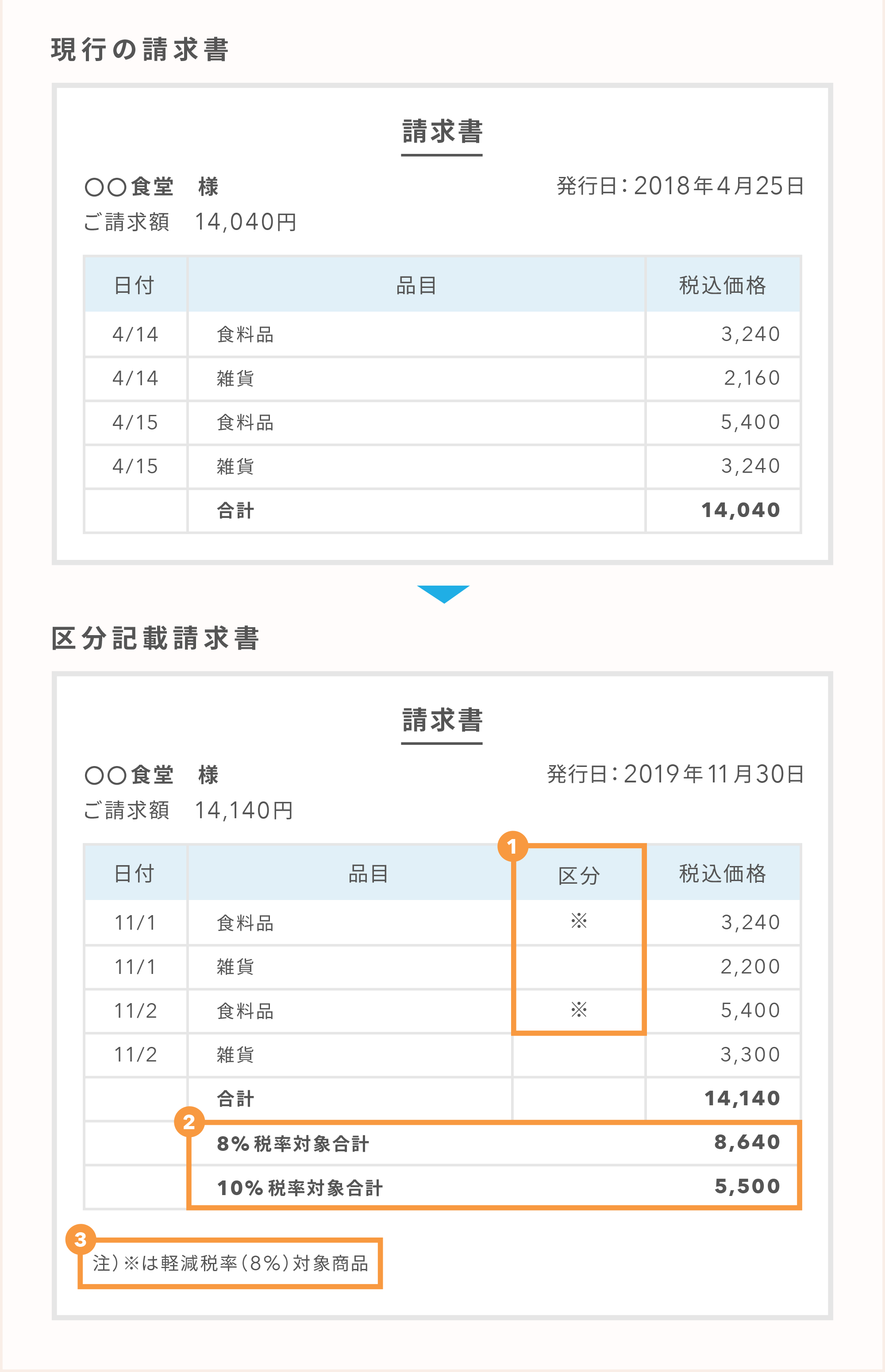
Task: Select "食料品" in the 4/14 row
Action: pos(245,334)
